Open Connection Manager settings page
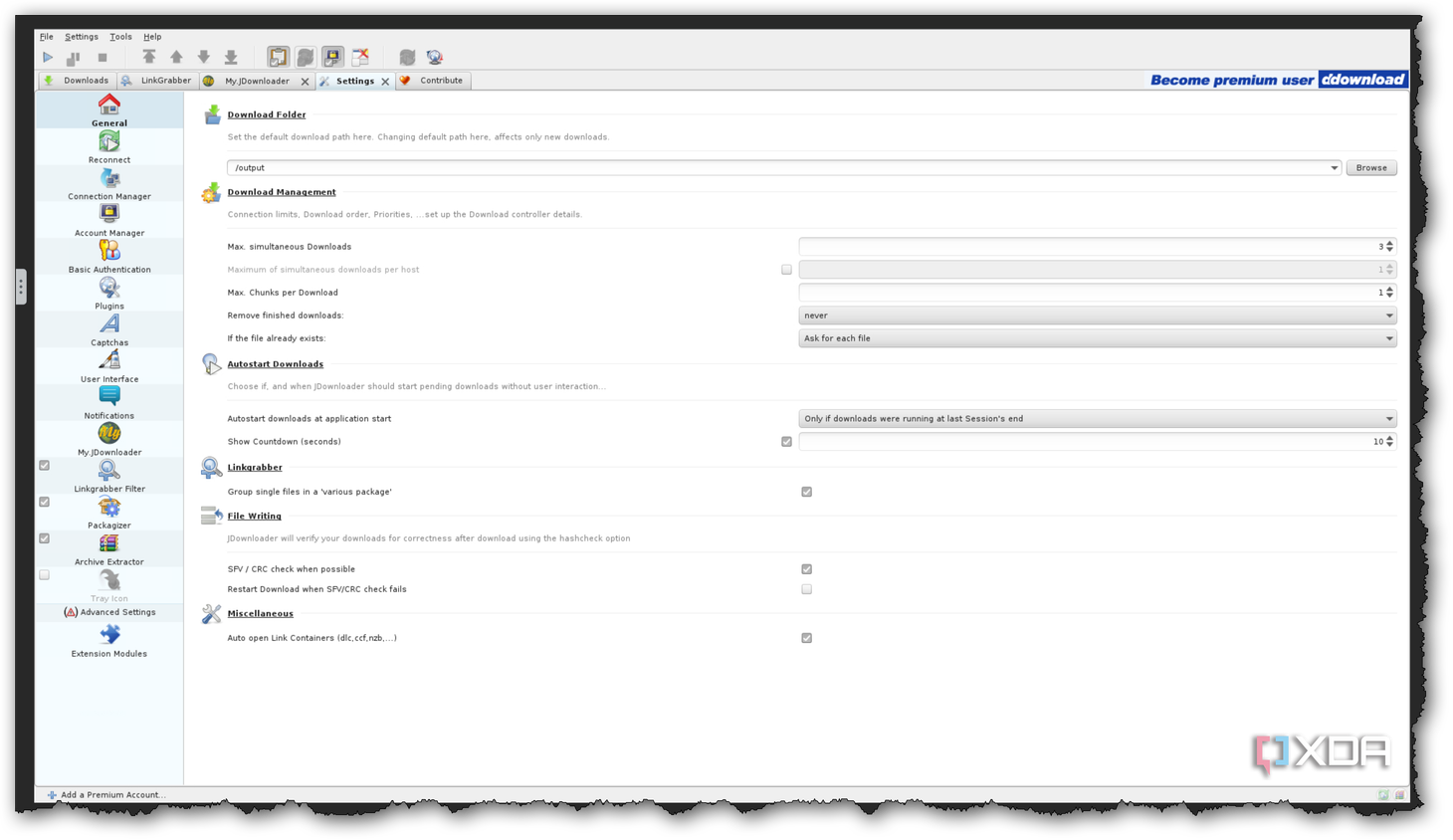 coord(109,184)
